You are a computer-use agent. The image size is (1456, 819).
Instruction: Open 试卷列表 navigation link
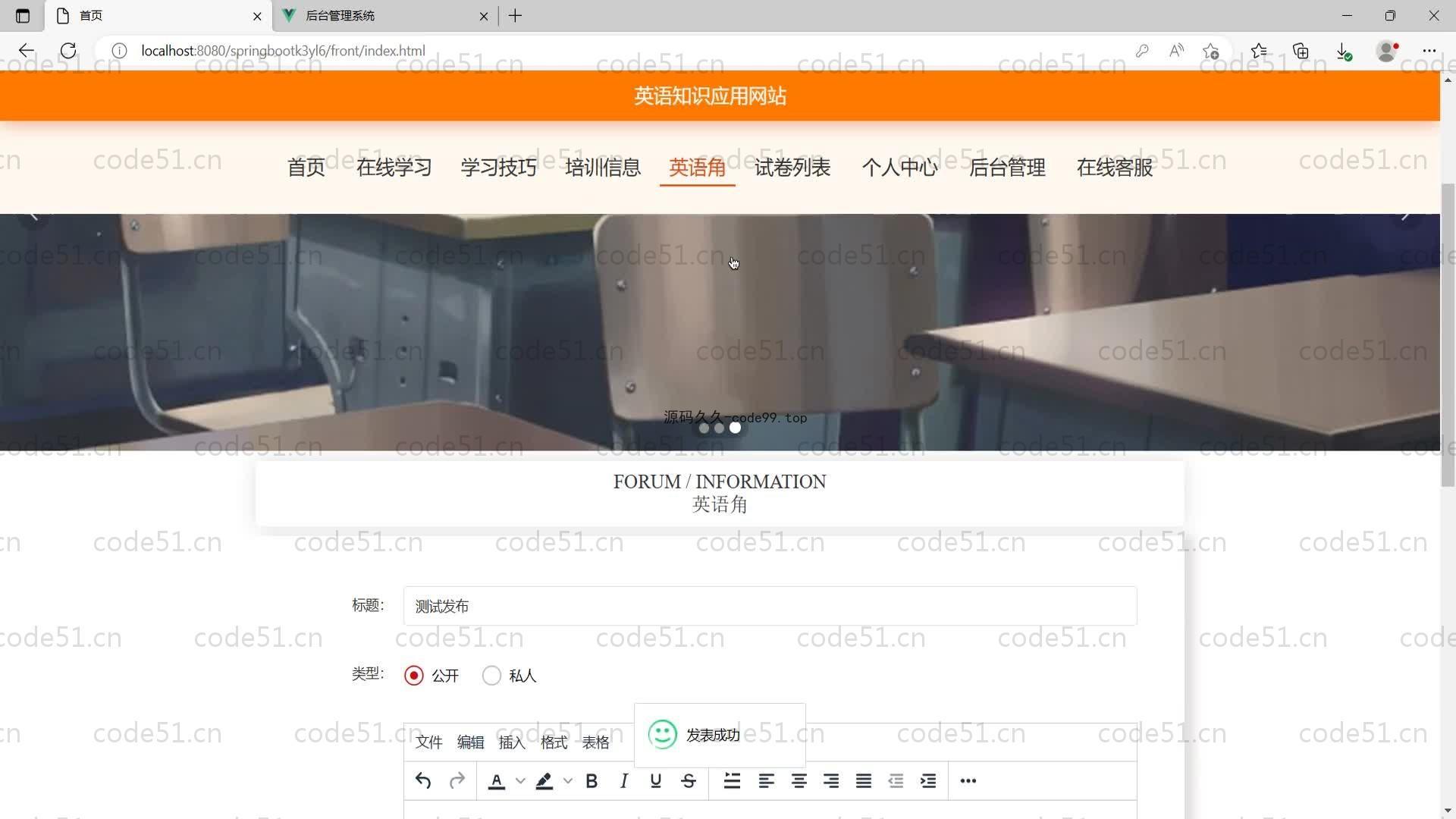(792, 168)
